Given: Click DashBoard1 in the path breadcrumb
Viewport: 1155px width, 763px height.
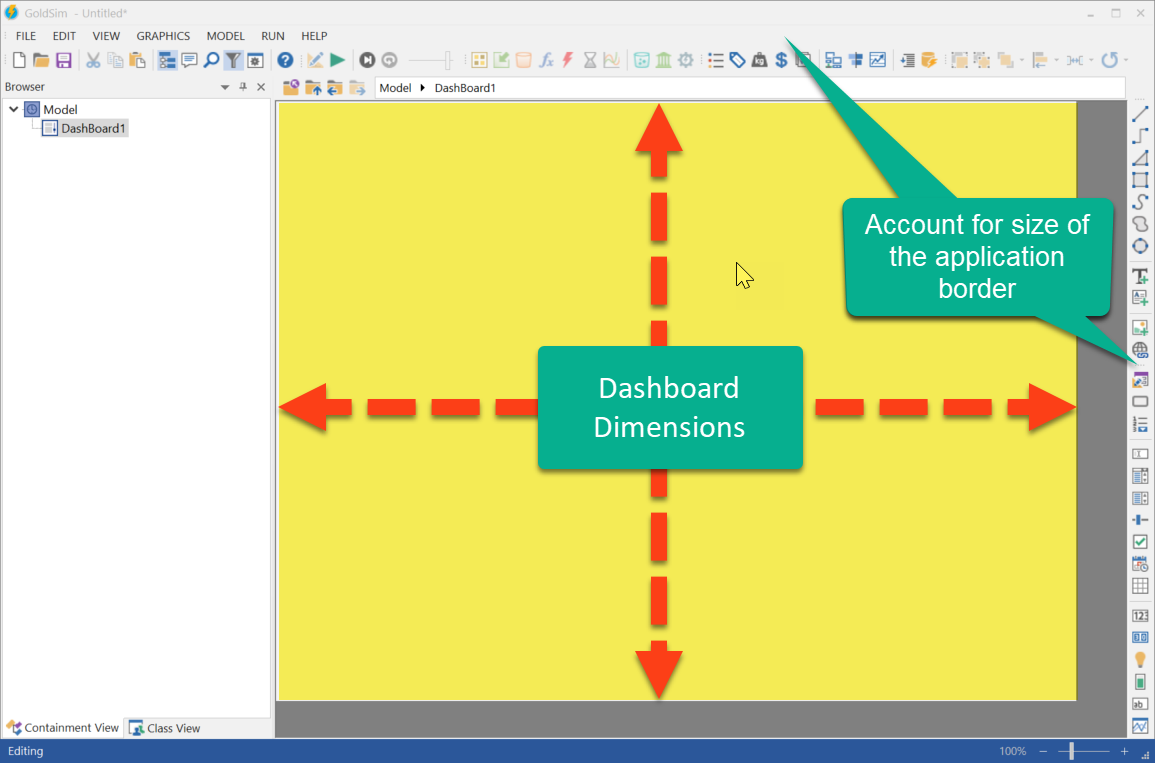Looking at the screenshot, I should point(465,88).
